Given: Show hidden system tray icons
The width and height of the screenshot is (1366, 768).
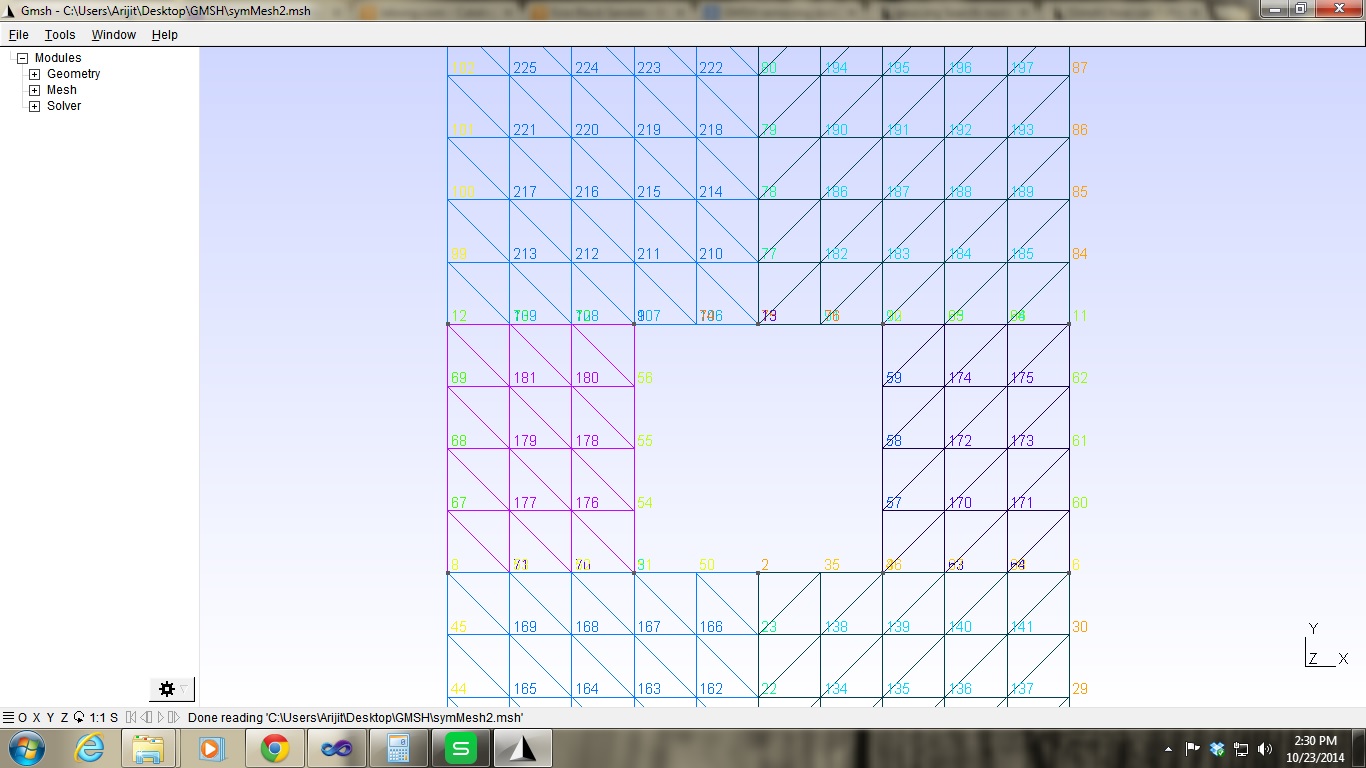Looking at the screenshot, I should click(x=1169, y=748).
